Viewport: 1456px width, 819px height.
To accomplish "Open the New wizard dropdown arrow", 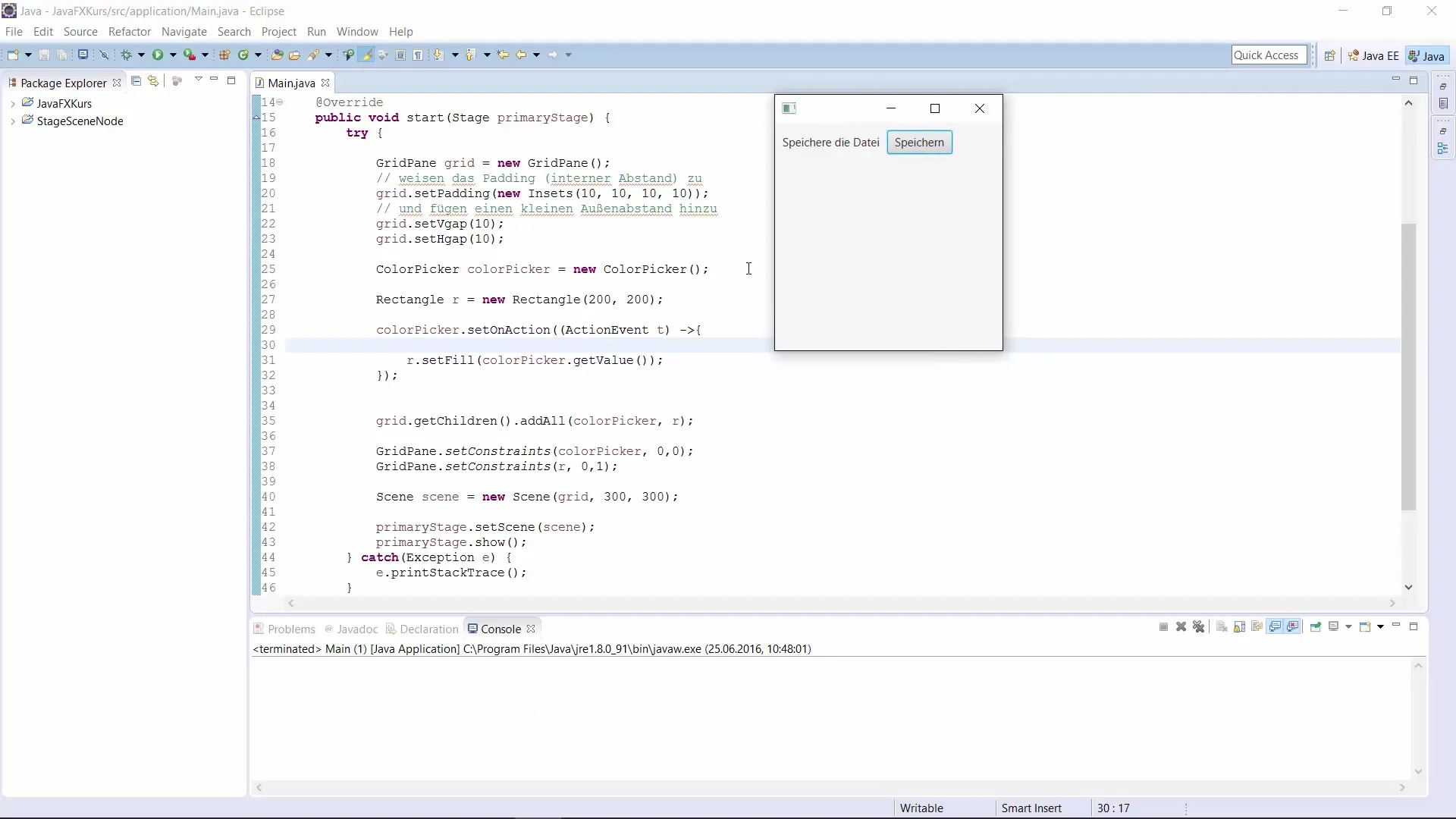I will click(28, 55).
